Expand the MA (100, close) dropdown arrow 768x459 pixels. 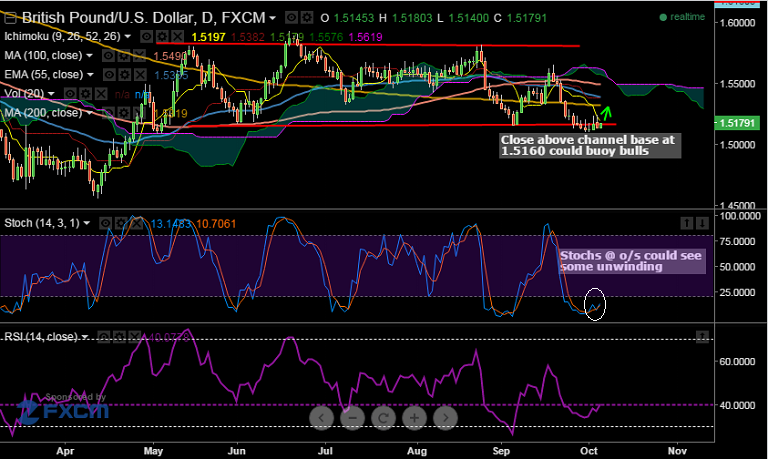[90, 56]
